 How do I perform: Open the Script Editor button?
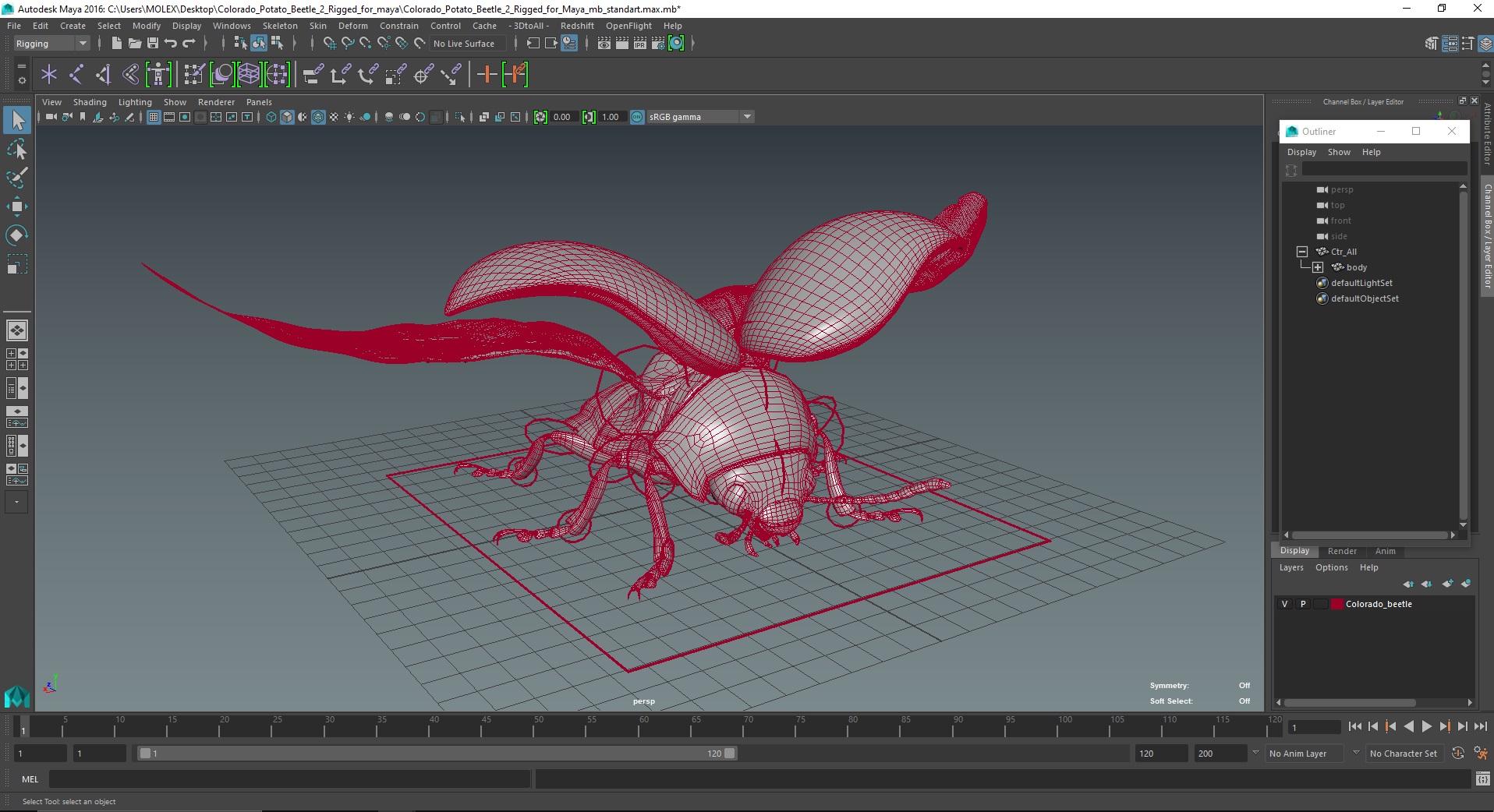1482,778
